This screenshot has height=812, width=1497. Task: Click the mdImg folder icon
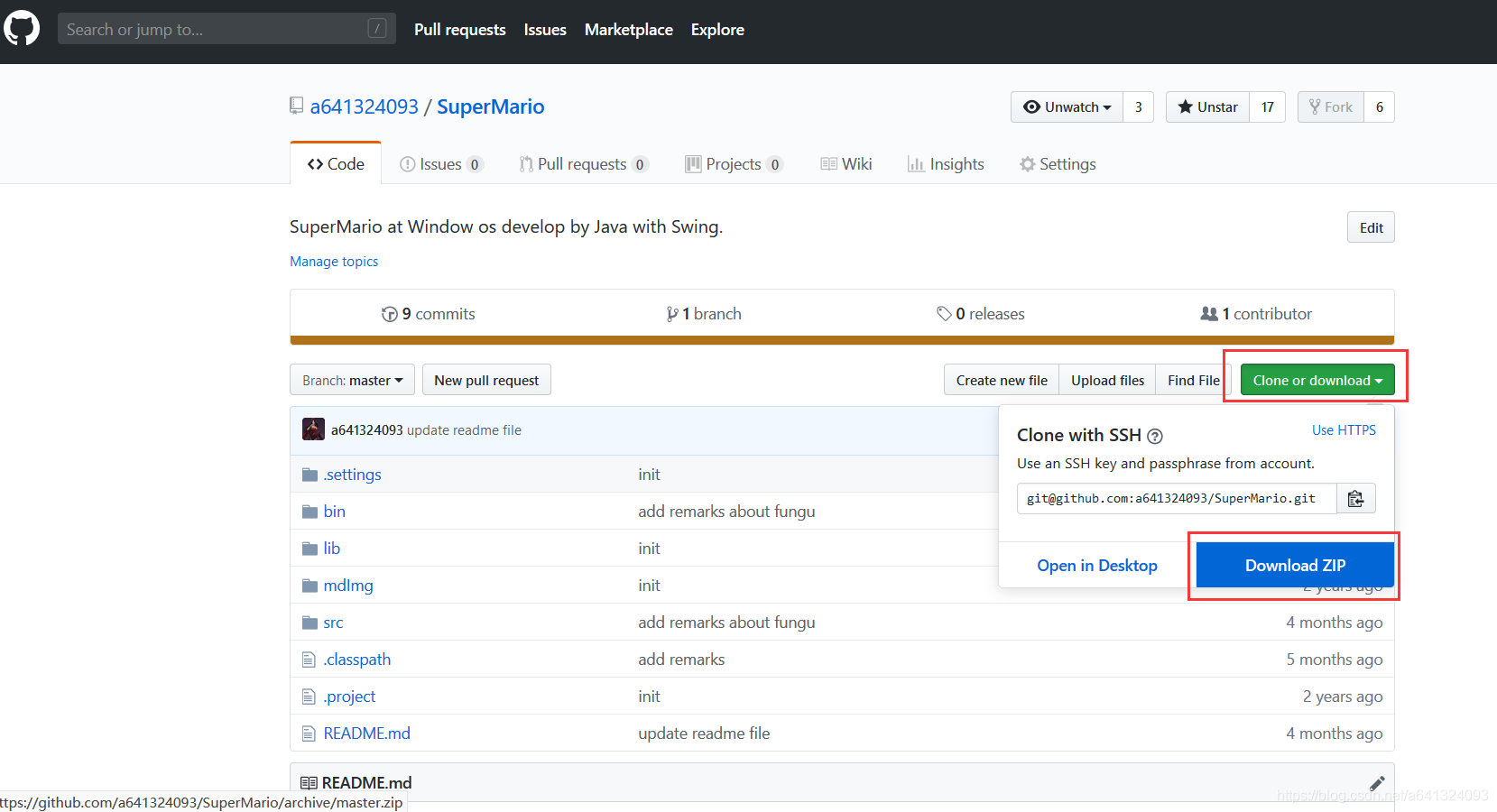tap(310, 586)
